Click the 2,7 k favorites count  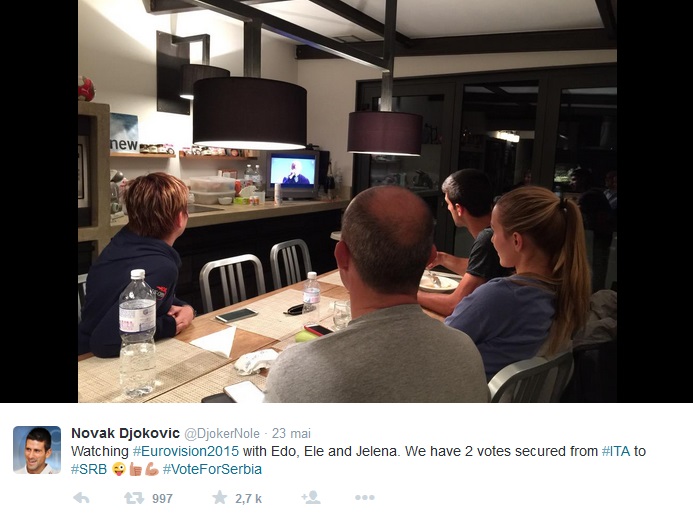pos(248,499)
